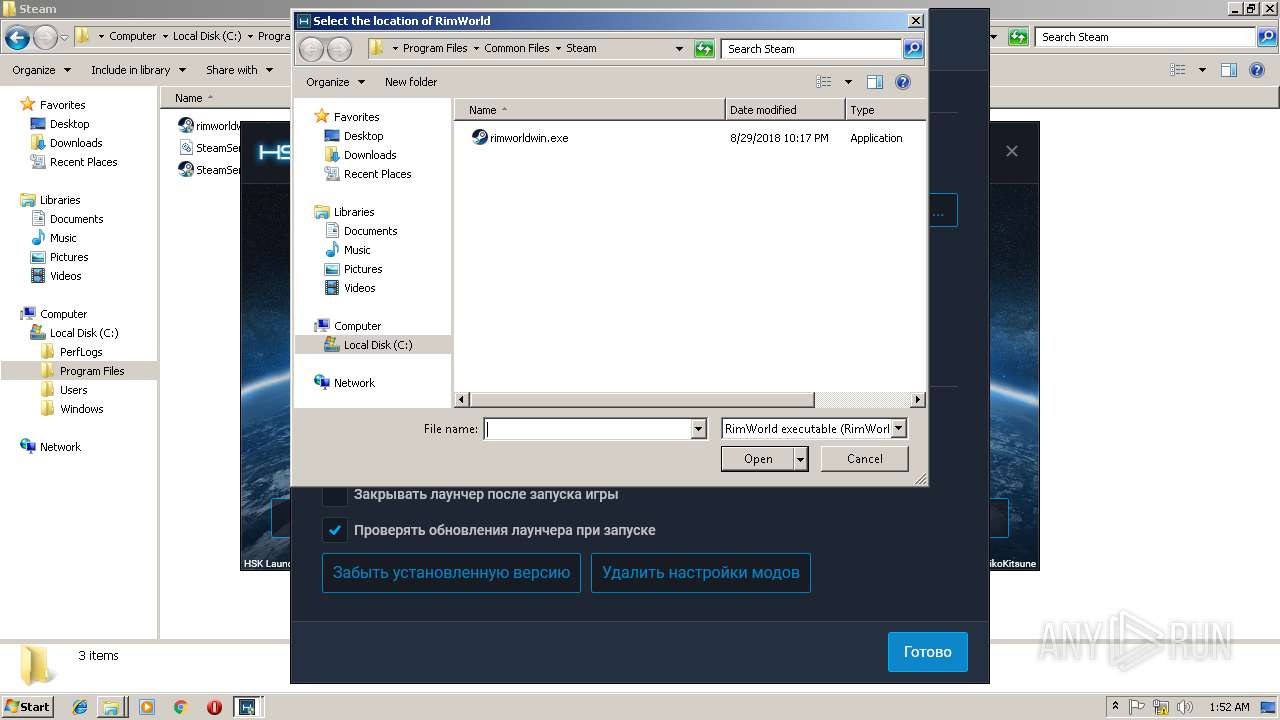This screenshot has height=720, width=1280.
Task: Open the dialog address bar history dropdown
Action: click(x=680, y=48)
